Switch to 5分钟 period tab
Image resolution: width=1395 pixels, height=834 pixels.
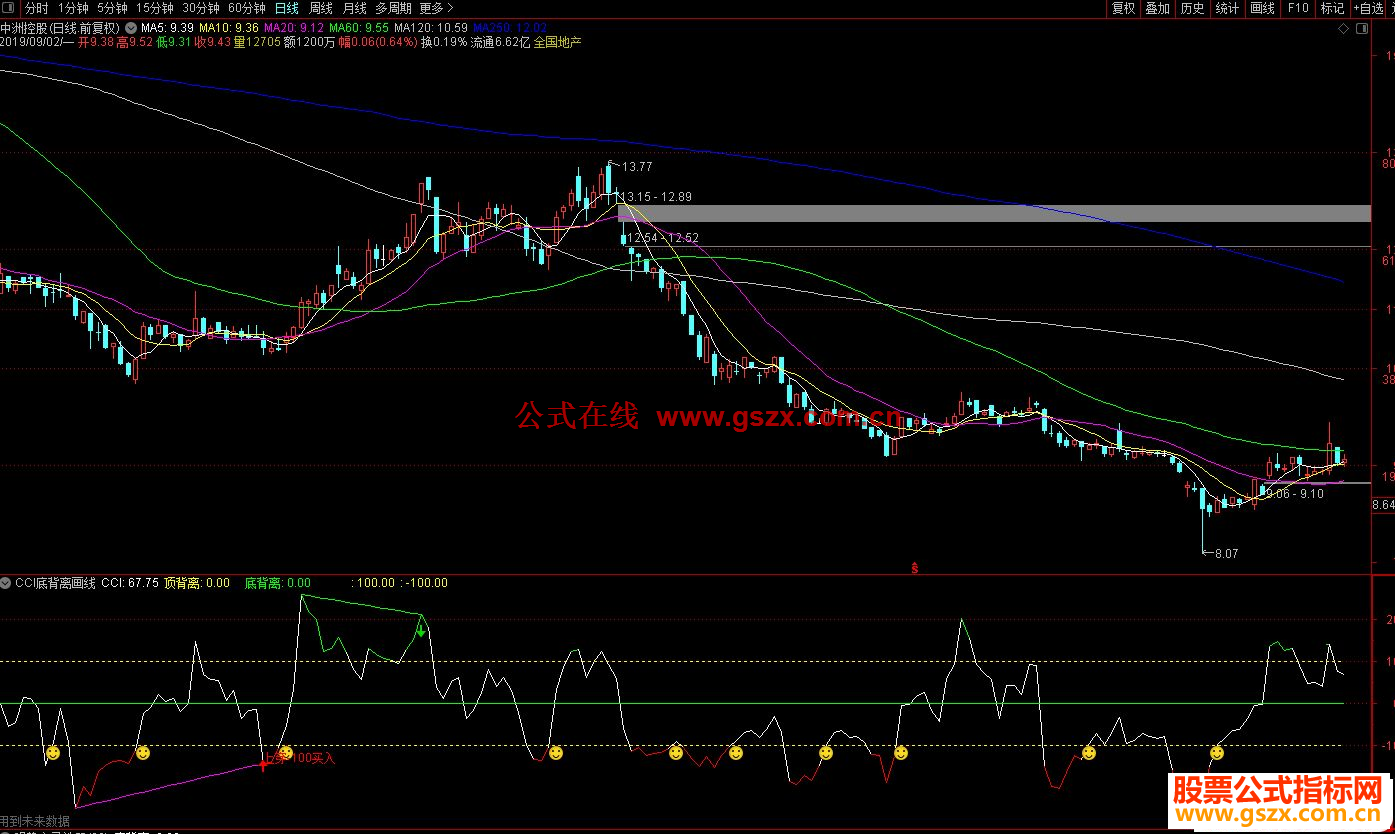coord(112,8)
